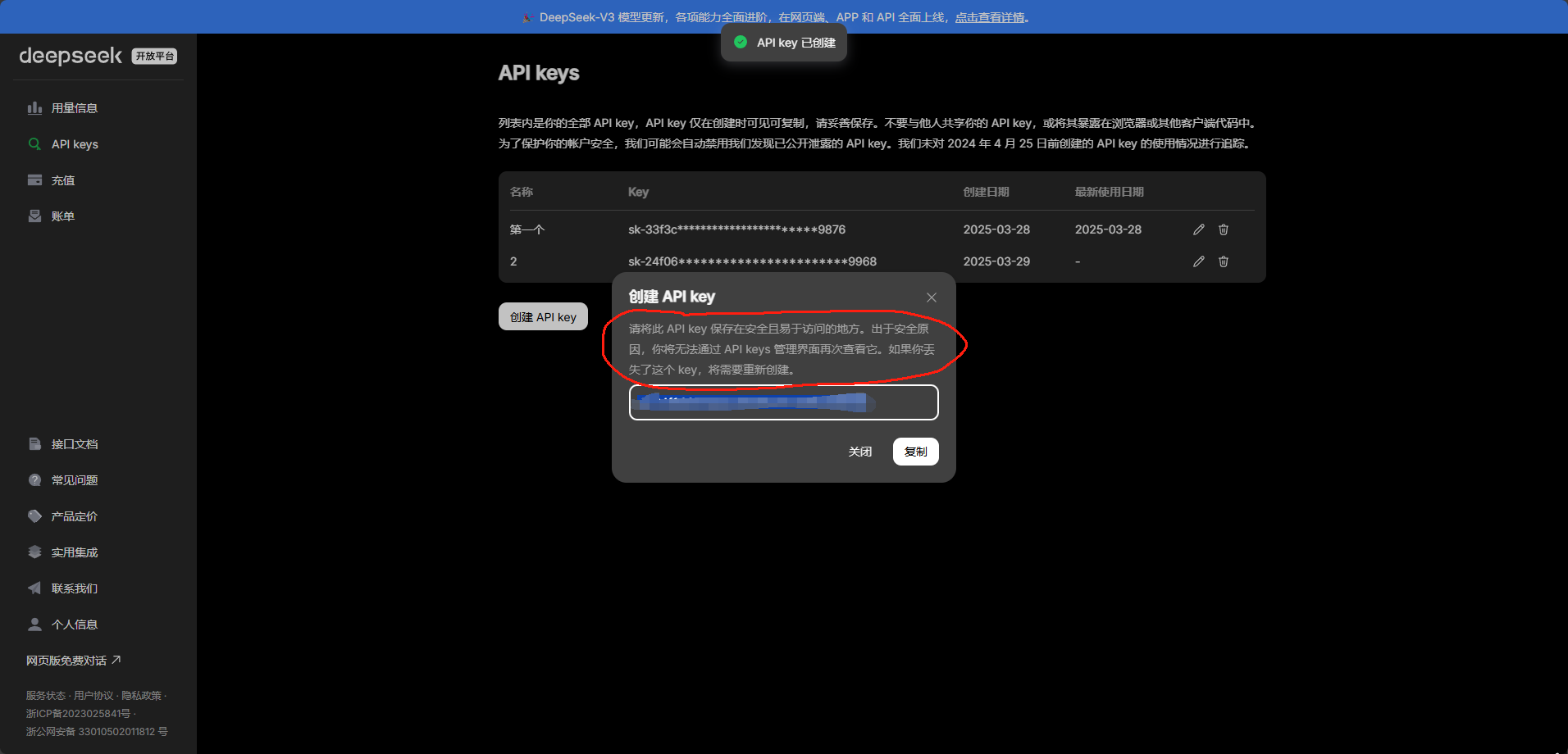Delete key 2 with the trash icon
1568x754 pixels.
click(1223, 261)
